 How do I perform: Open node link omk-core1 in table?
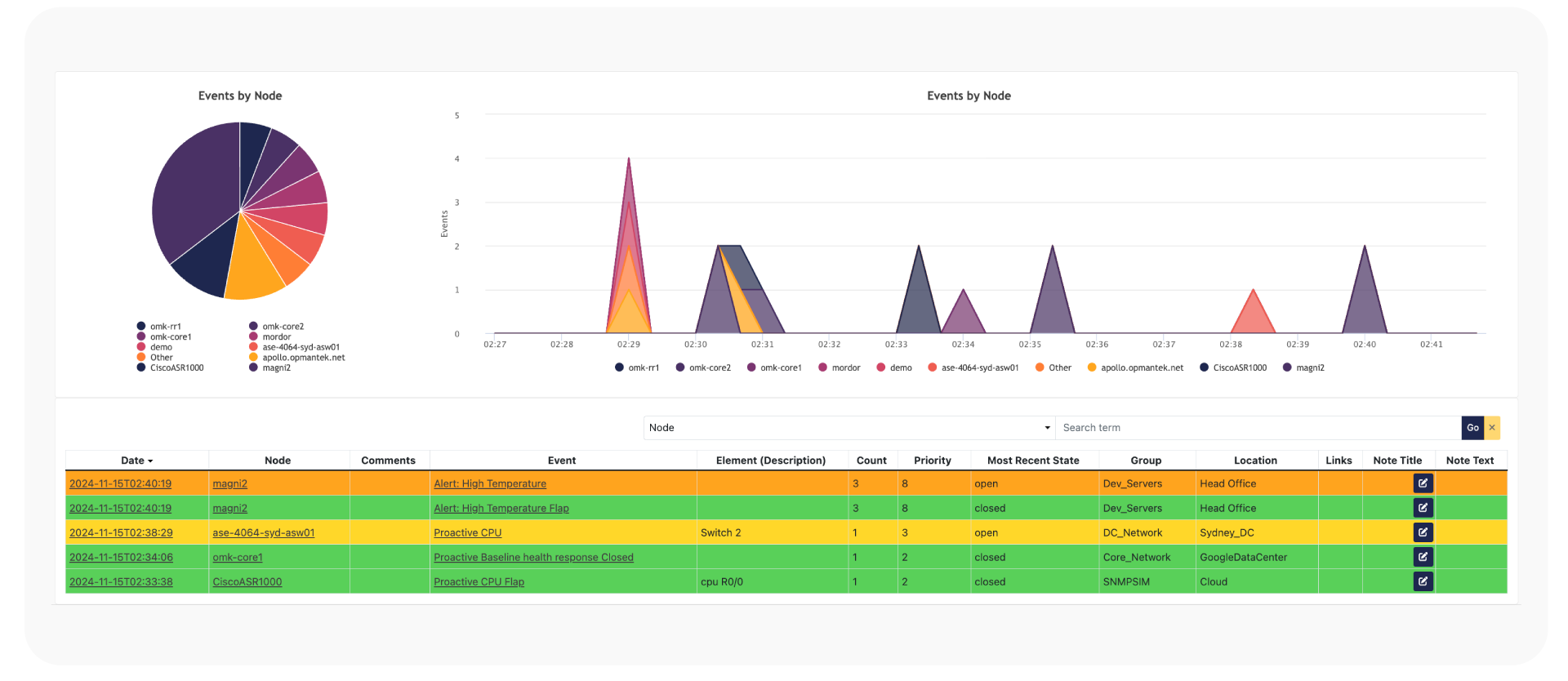238,557
